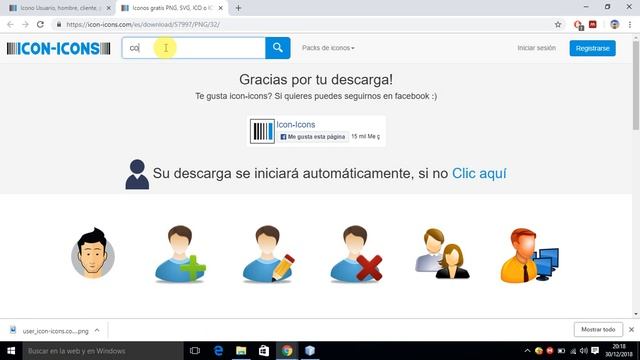Close the downloads bar

pyautogui.click(x=631, y=329)
